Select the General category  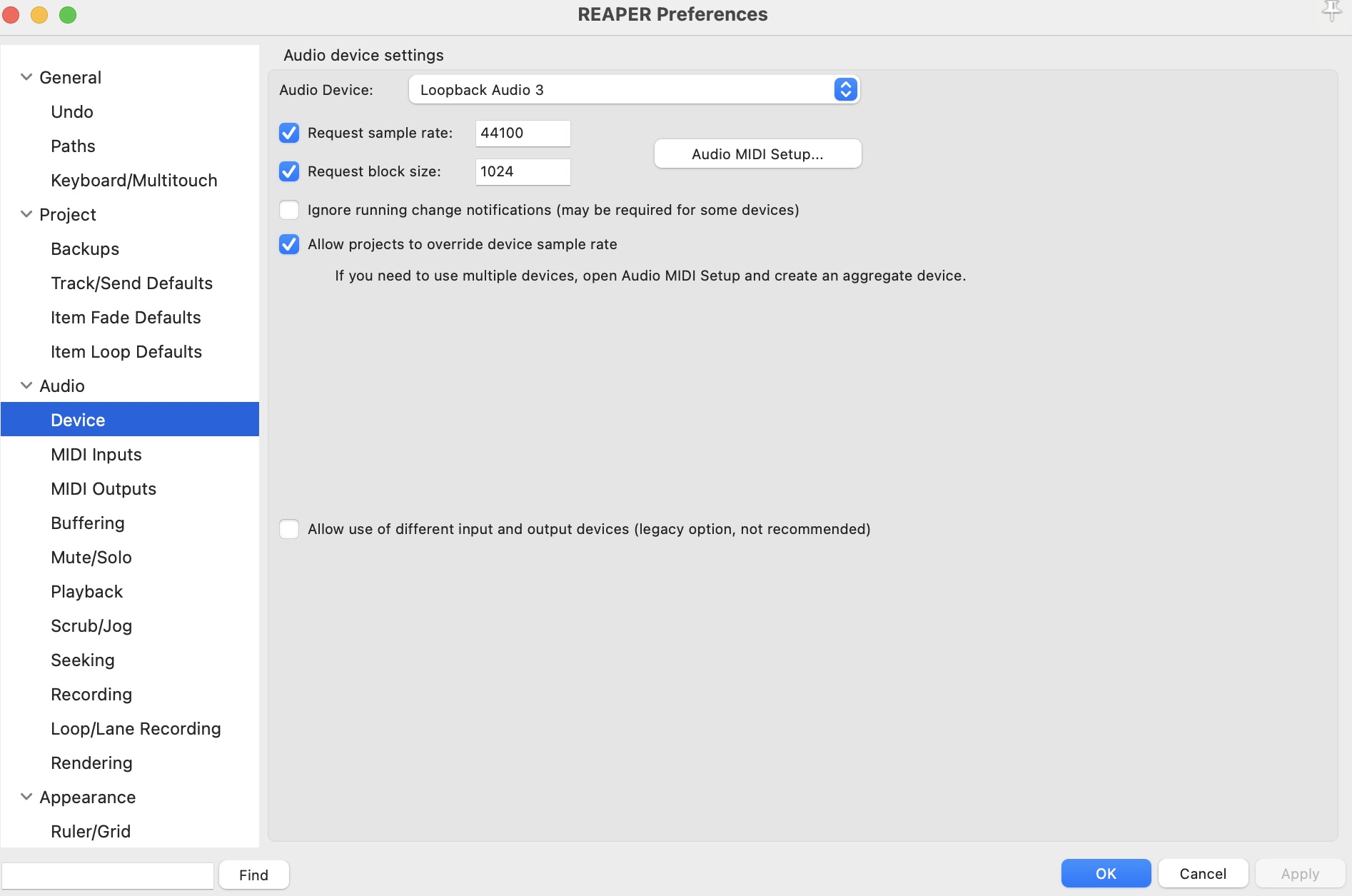click(70, 77)
